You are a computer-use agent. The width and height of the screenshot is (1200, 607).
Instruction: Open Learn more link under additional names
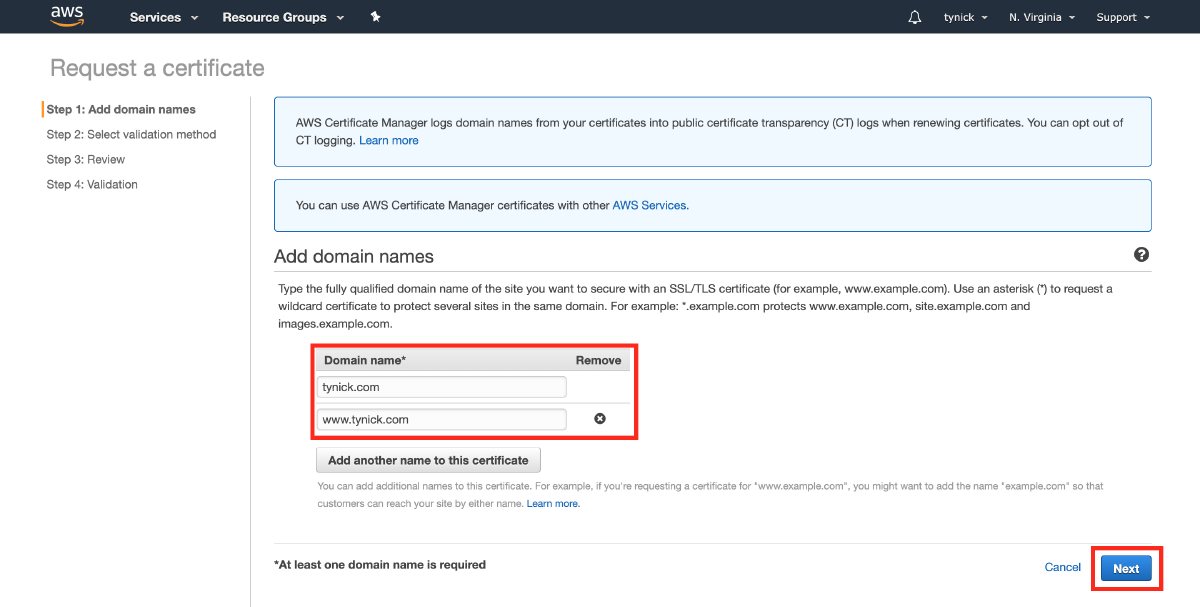tap(553, 503)
